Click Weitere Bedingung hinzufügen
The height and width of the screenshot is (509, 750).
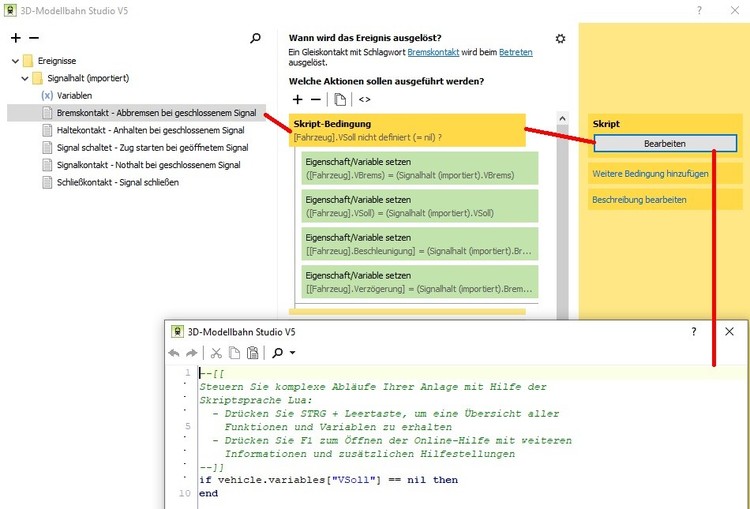point(650,174)
